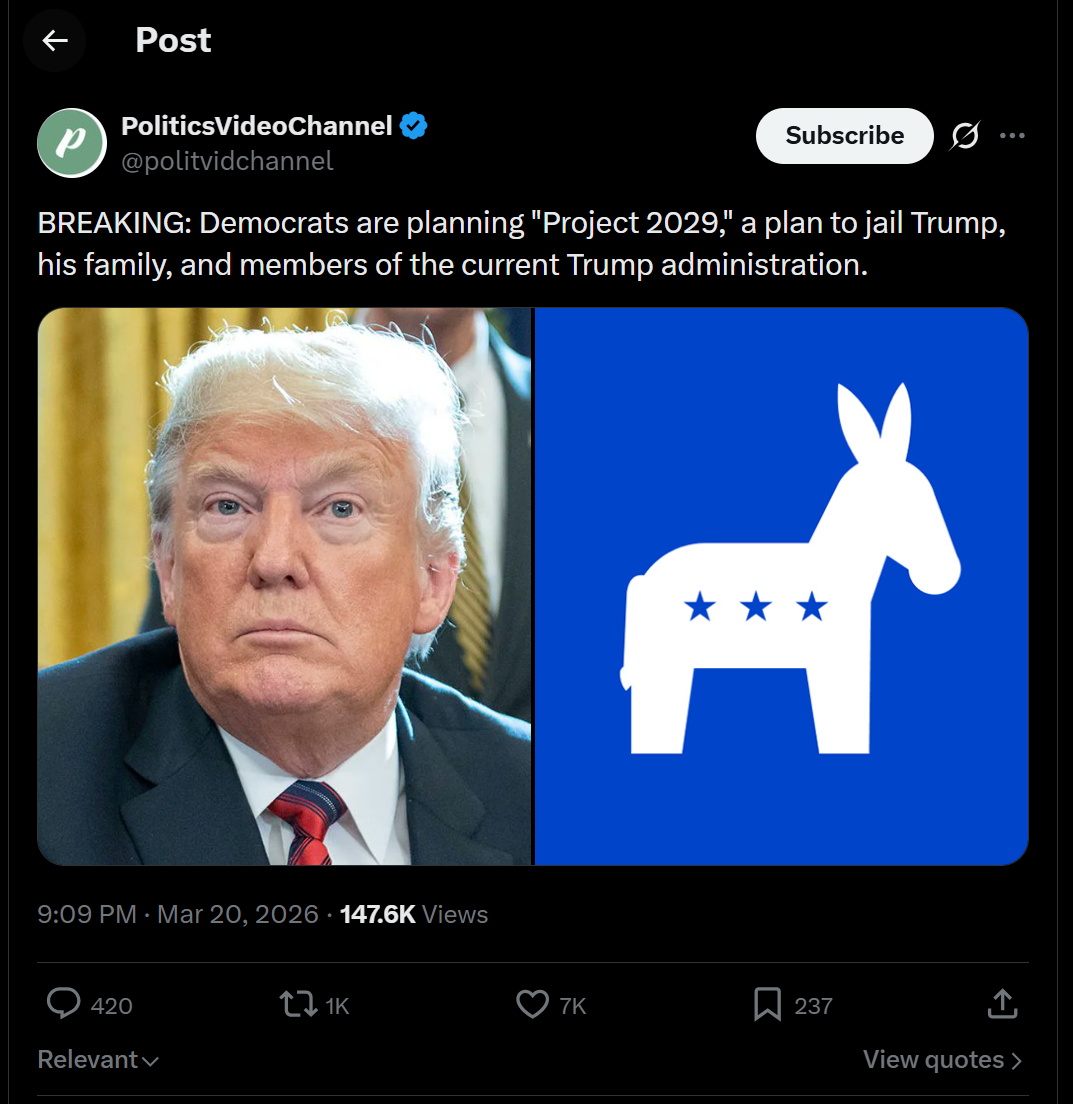The width and height of the screenshot is (1073, 1104).
Task: View the 147.6K Views count
Action: coord(414,914)
